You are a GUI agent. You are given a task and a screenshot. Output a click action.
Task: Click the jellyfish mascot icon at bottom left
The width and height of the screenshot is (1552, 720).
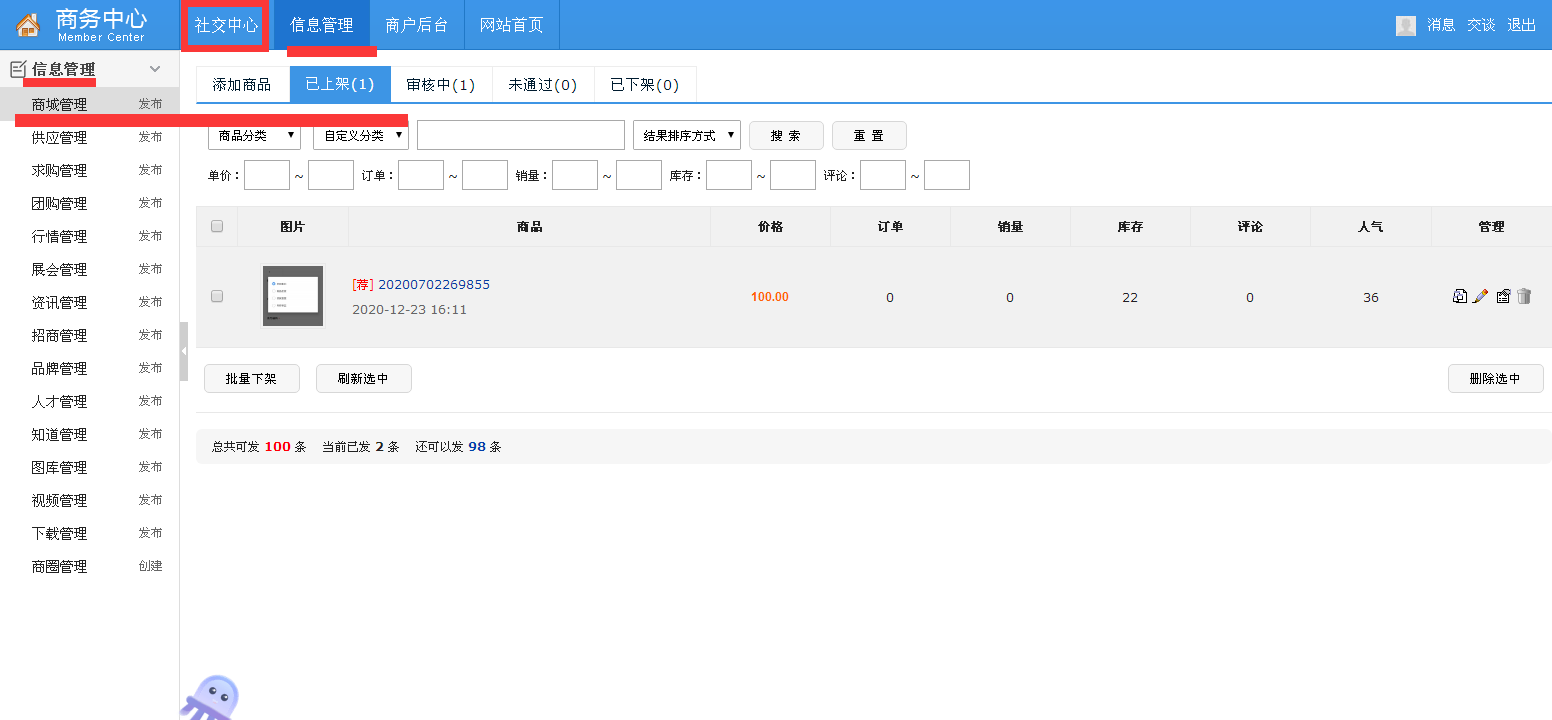click(212, 697)
